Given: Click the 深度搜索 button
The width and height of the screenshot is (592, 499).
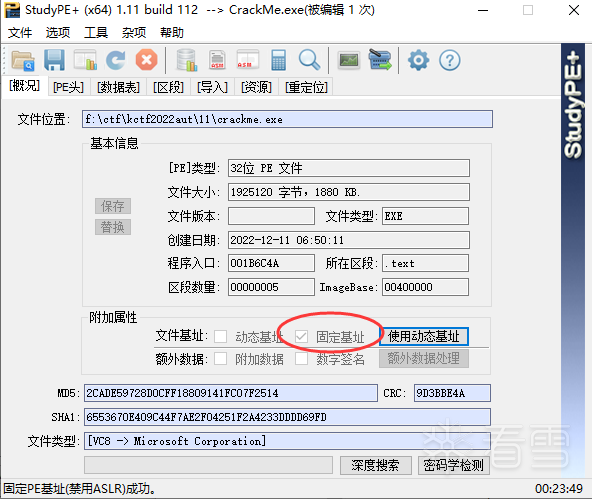Looking at the screenshot, I should tap(375, 465).
